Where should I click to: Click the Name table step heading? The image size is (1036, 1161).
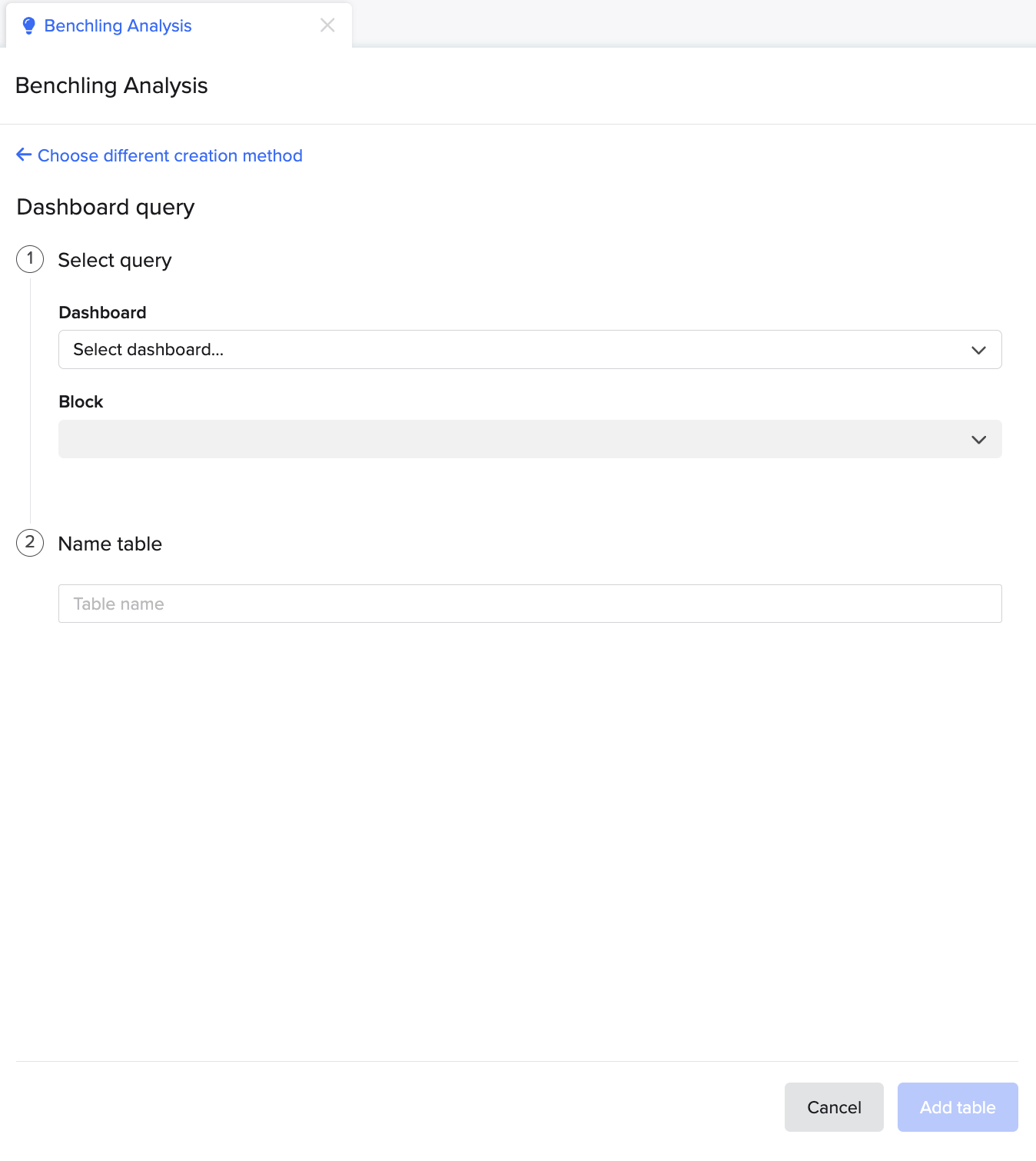point(110,544)
